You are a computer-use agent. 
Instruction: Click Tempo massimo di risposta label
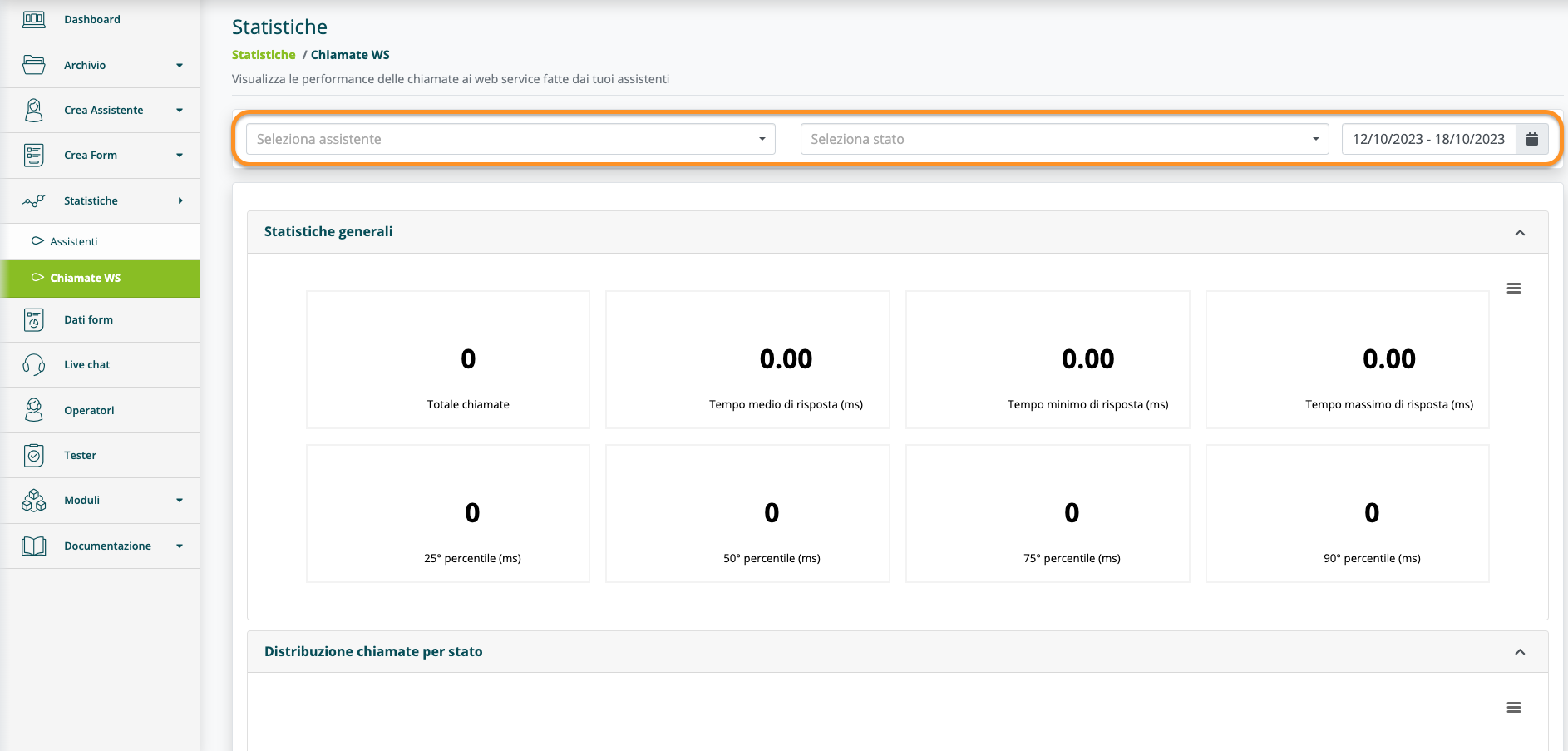(x=1388, y=404)
